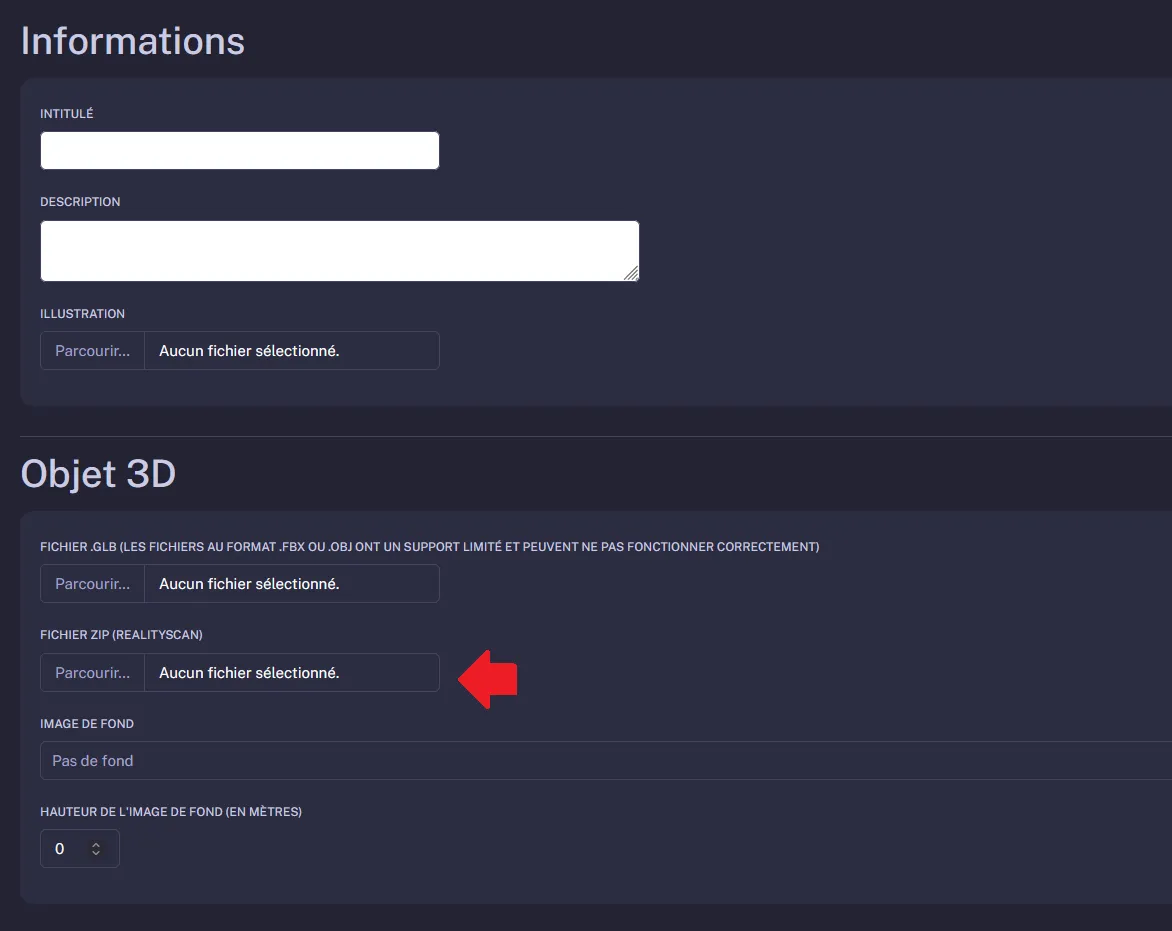The image size is (1172, 931).
Task: Click the Description textarea resize handle
Action: click(x=633, y=272)
